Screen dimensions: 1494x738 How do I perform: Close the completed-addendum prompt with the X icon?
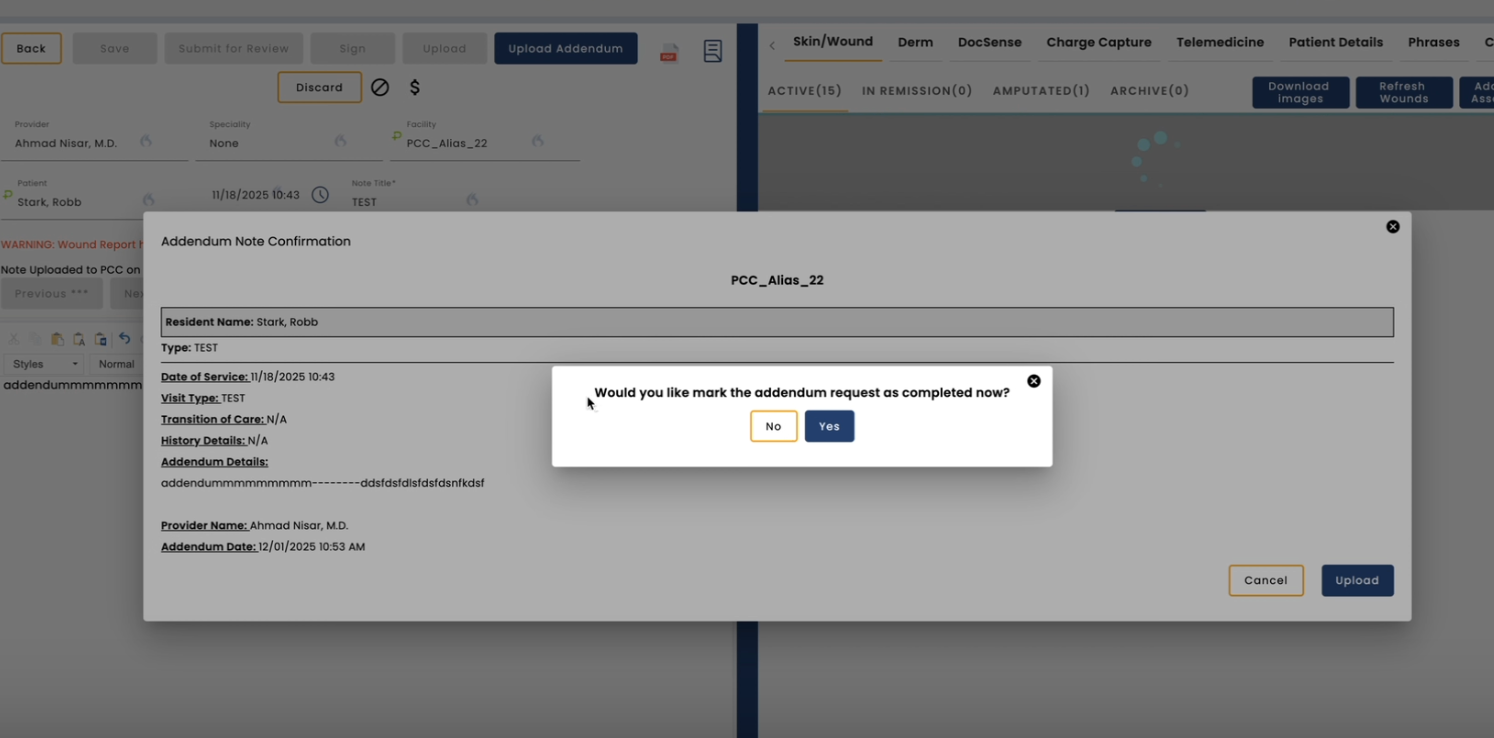tap(1034, 381)
